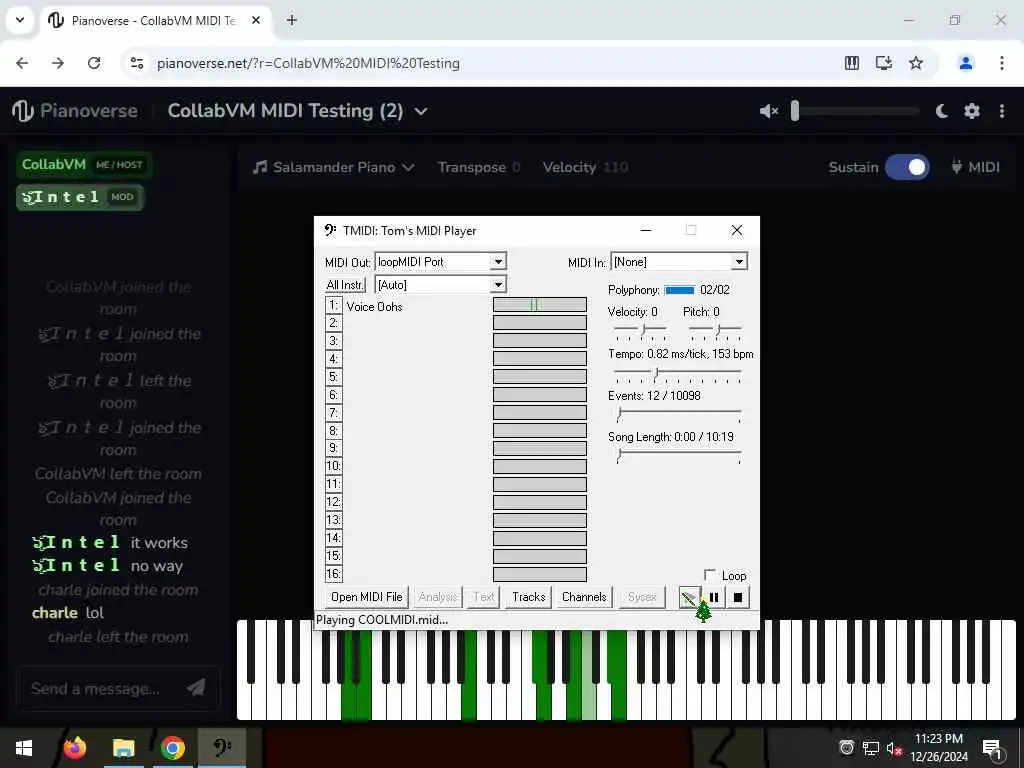Toggle channel 8 button in TMIDI
This screenshot has width=1024, height=768.
point(334,430)
